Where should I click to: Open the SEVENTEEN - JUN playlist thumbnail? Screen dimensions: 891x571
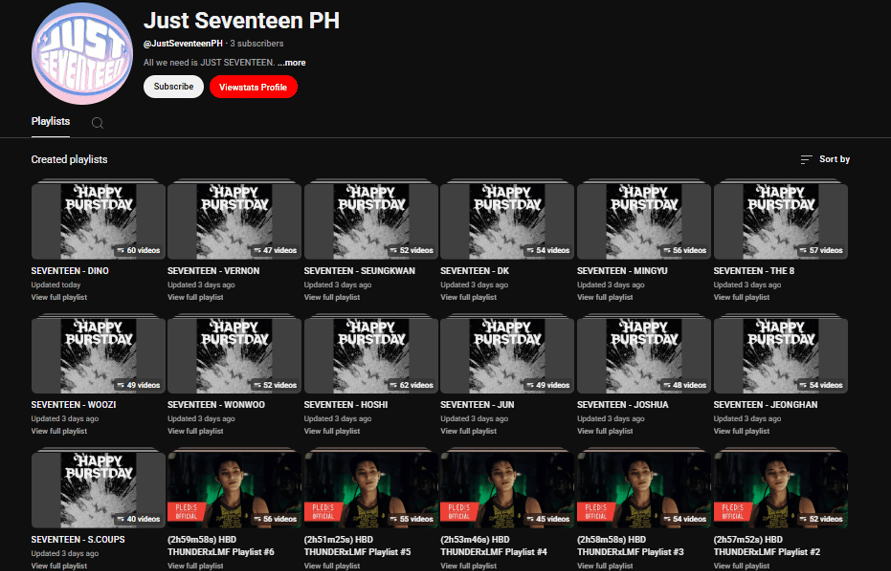coord(507,356)
